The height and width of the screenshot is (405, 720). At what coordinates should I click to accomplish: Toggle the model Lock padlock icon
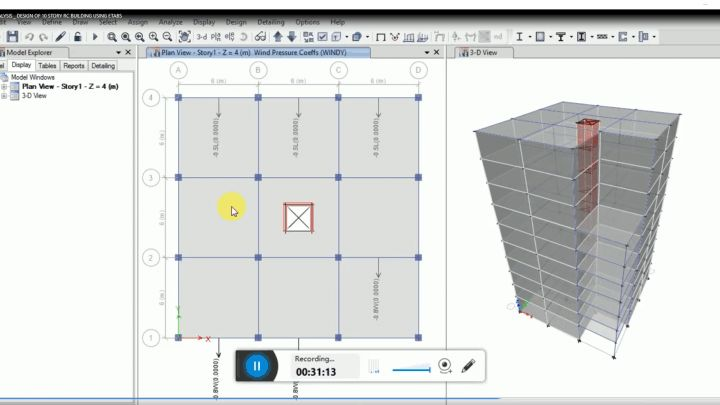coord(78,37)
